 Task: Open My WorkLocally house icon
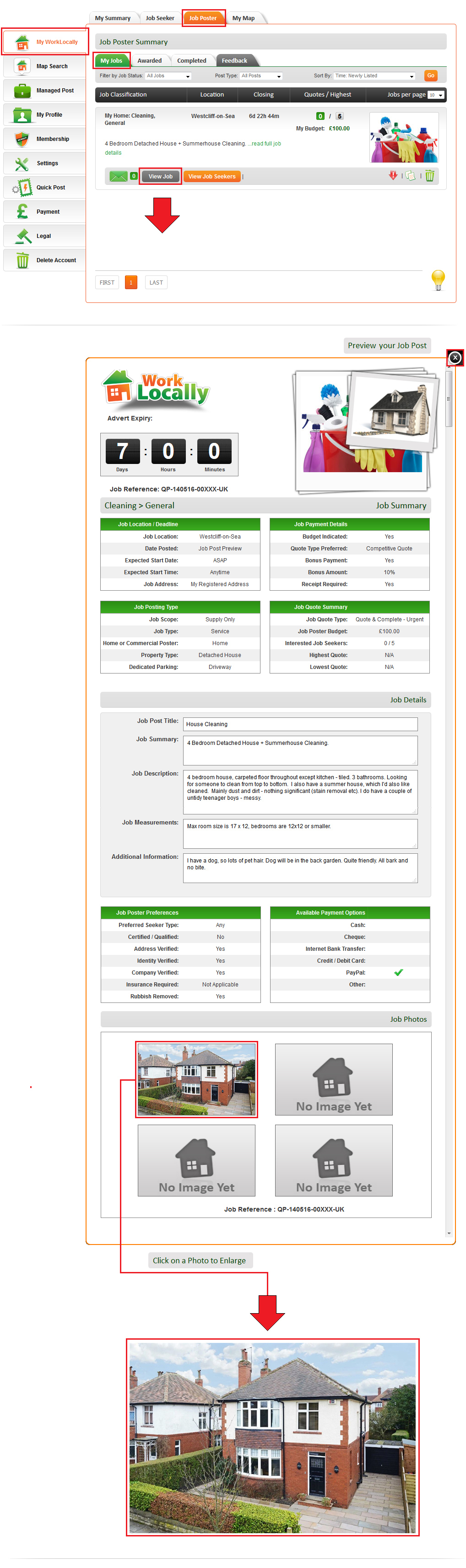(x=22, y=42)
